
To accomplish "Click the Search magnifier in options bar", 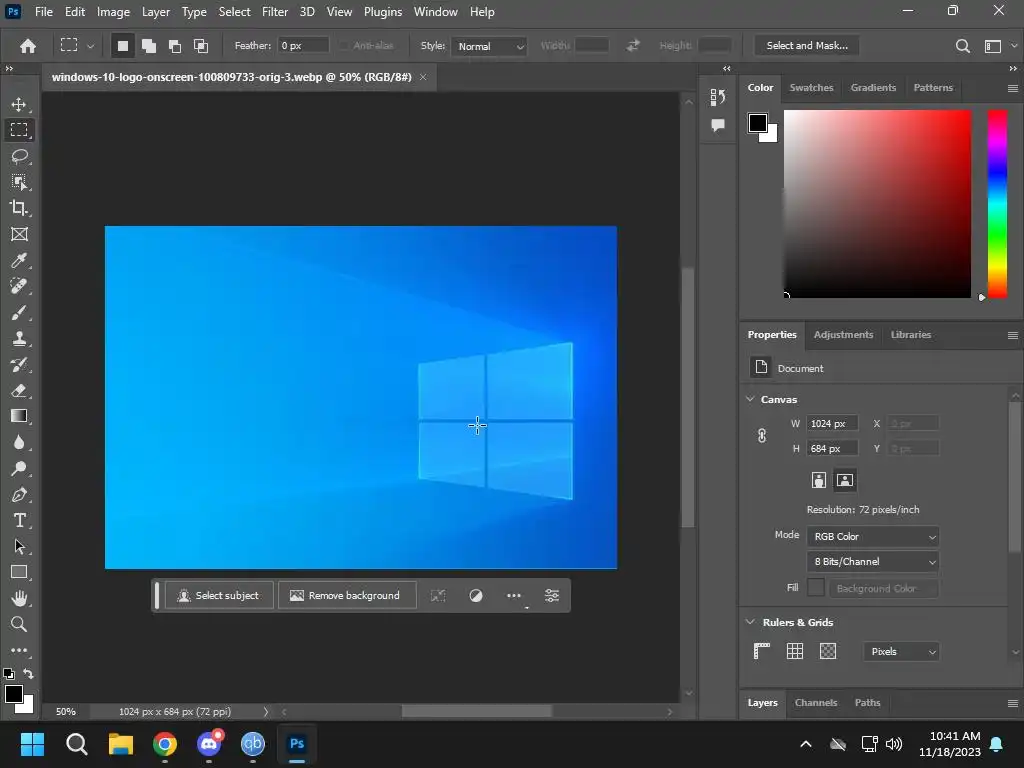I will (963, 46).
